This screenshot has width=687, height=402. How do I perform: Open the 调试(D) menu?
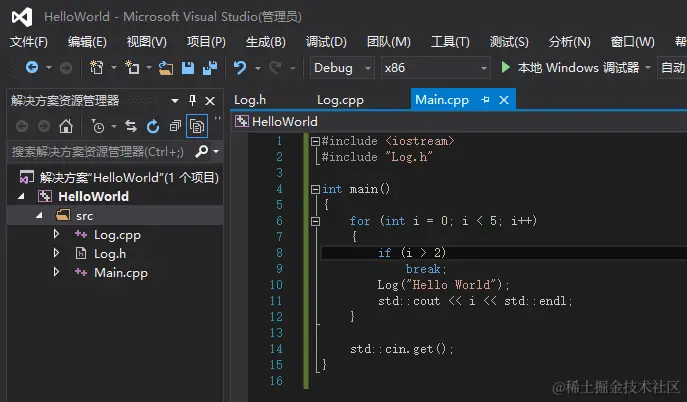(326, 42)
